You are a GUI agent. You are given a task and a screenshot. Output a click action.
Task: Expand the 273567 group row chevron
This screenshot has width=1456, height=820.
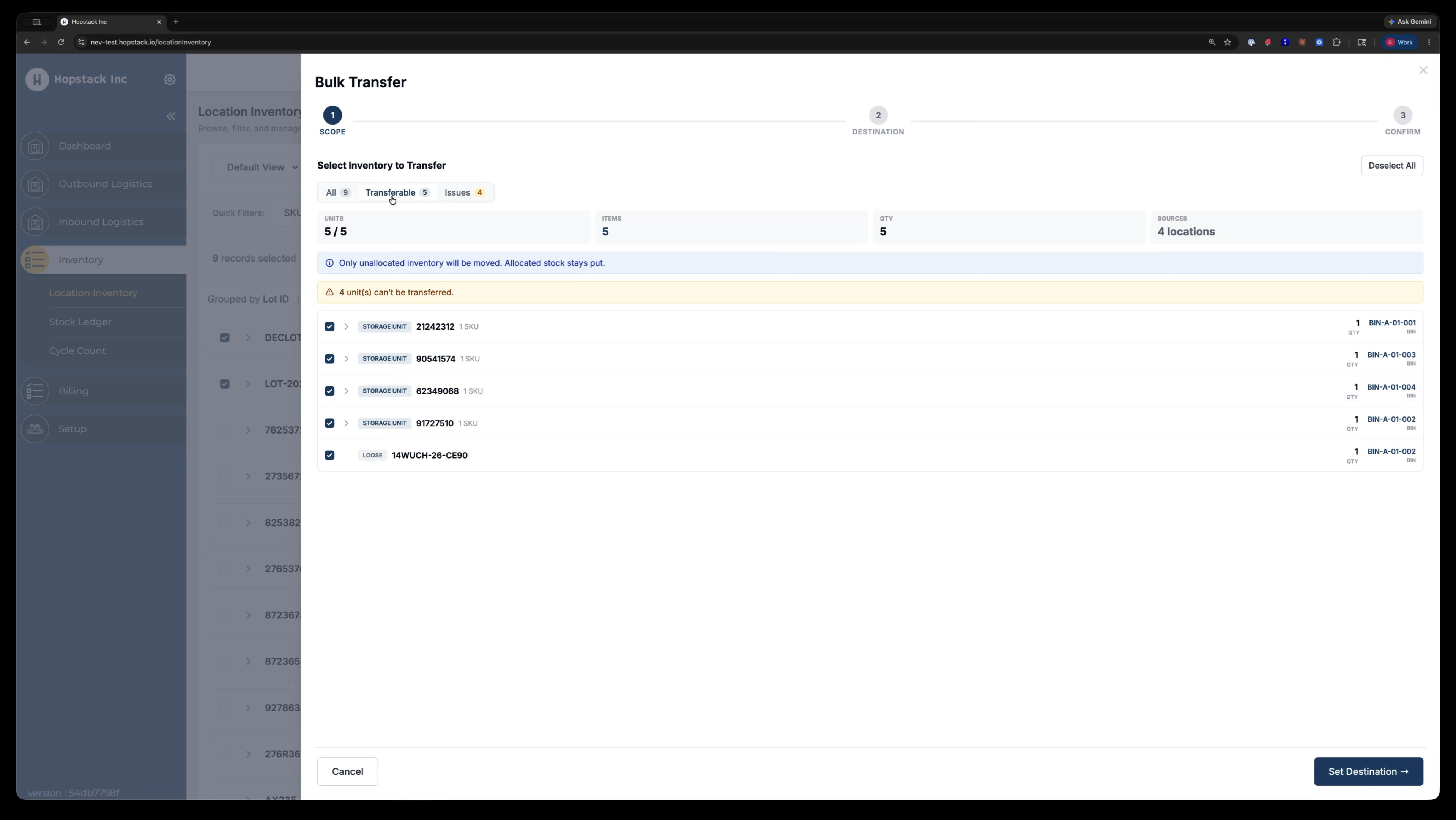(x=248, y=477)
